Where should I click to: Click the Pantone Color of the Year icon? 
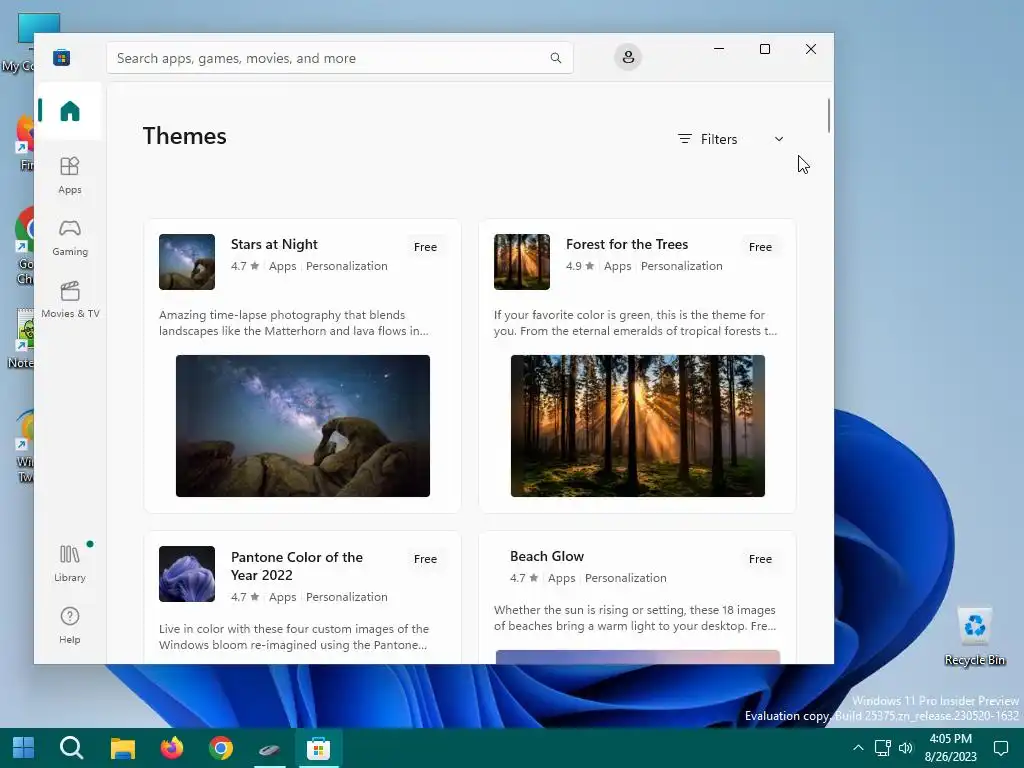click(x=187, y=574)
